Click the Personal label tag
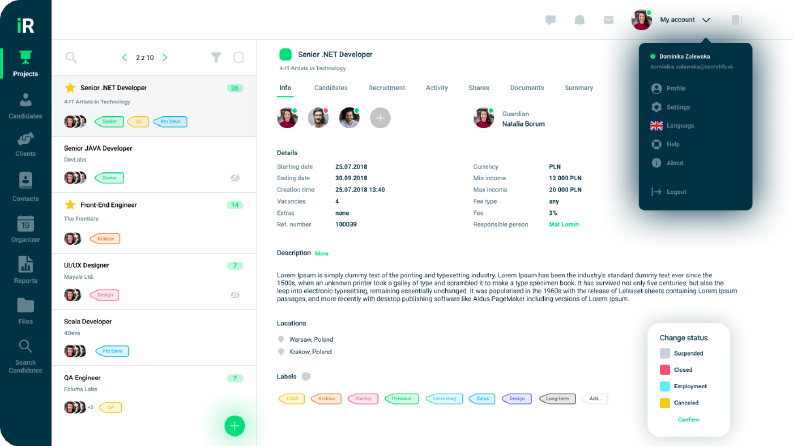The width and height of the screenshot is (793, 446). pos(402,398)
